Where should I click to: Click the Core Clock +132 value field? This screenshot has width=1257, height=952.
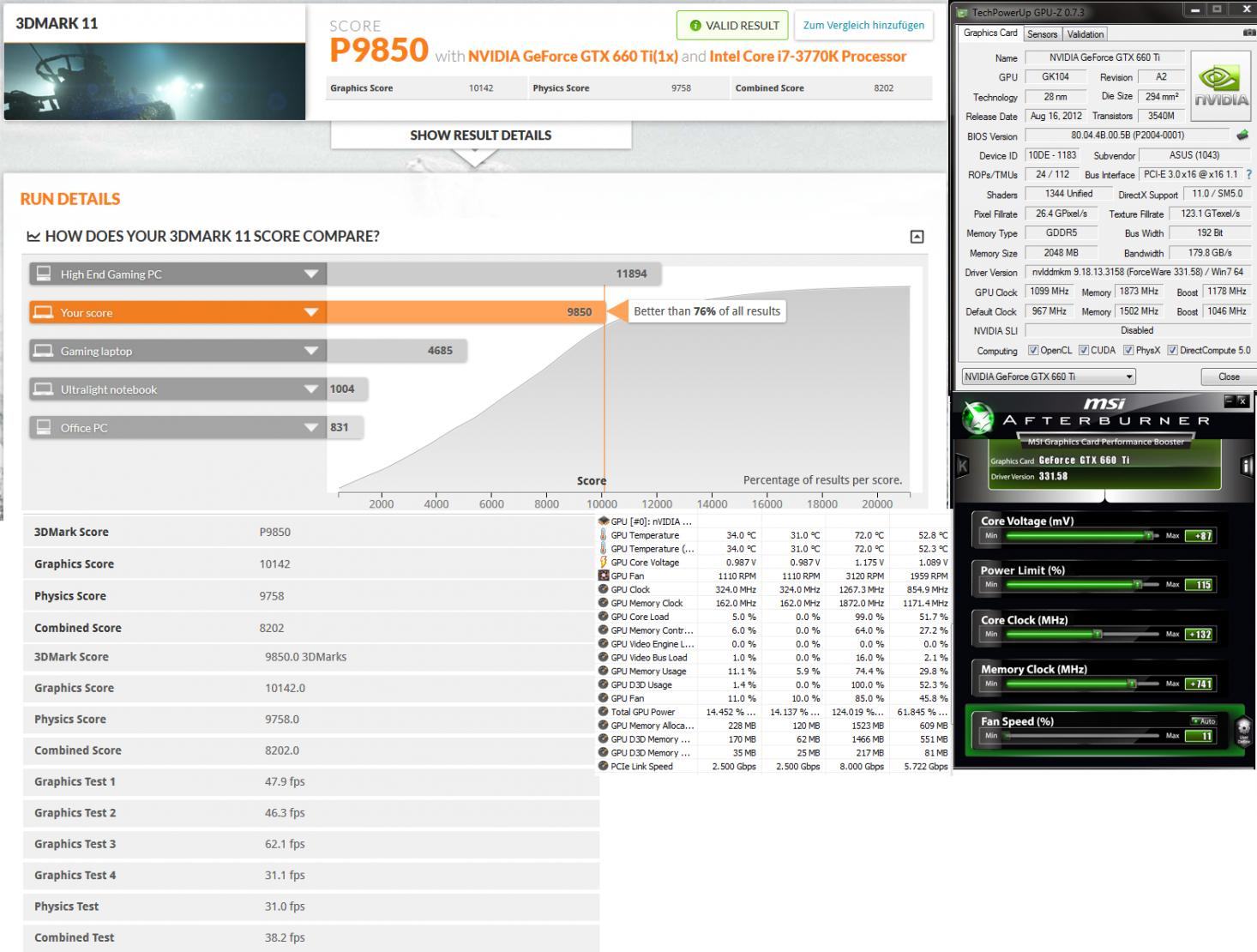click(x=1199, y=635)
